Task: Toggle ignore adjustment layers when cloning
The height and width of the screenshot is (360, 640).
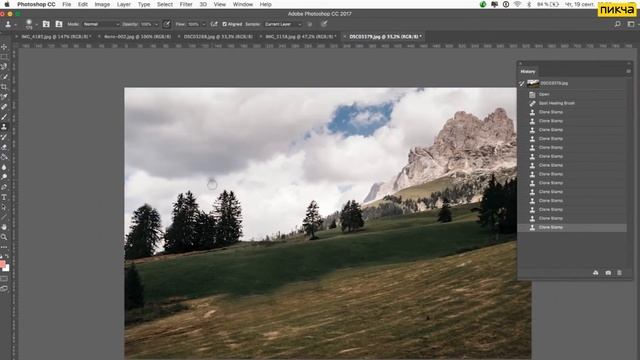Action: [x=309, y=24]
